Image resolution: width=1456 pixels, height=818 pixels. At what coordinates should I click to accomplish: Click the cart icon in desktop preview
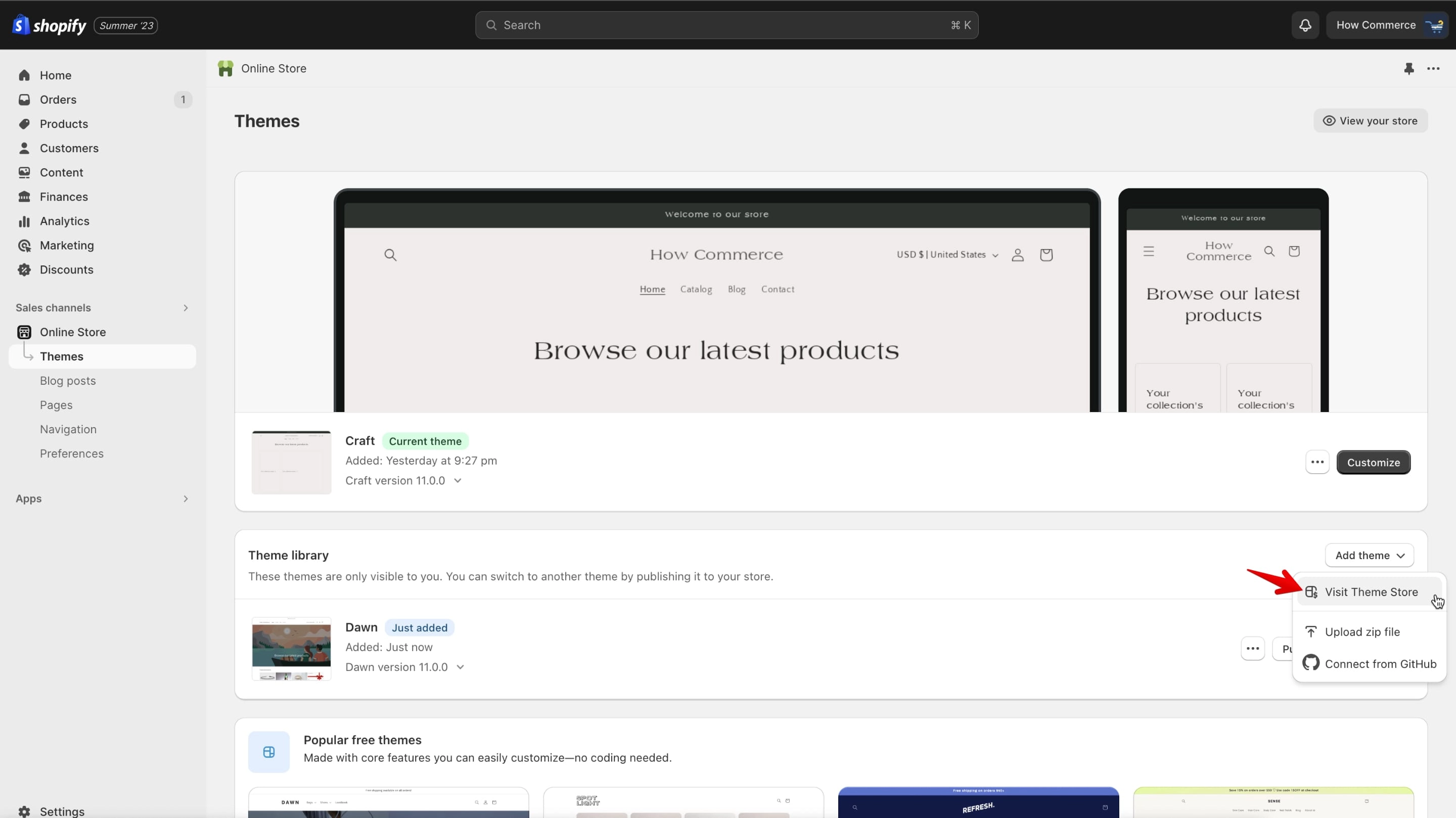(1046, 255)
